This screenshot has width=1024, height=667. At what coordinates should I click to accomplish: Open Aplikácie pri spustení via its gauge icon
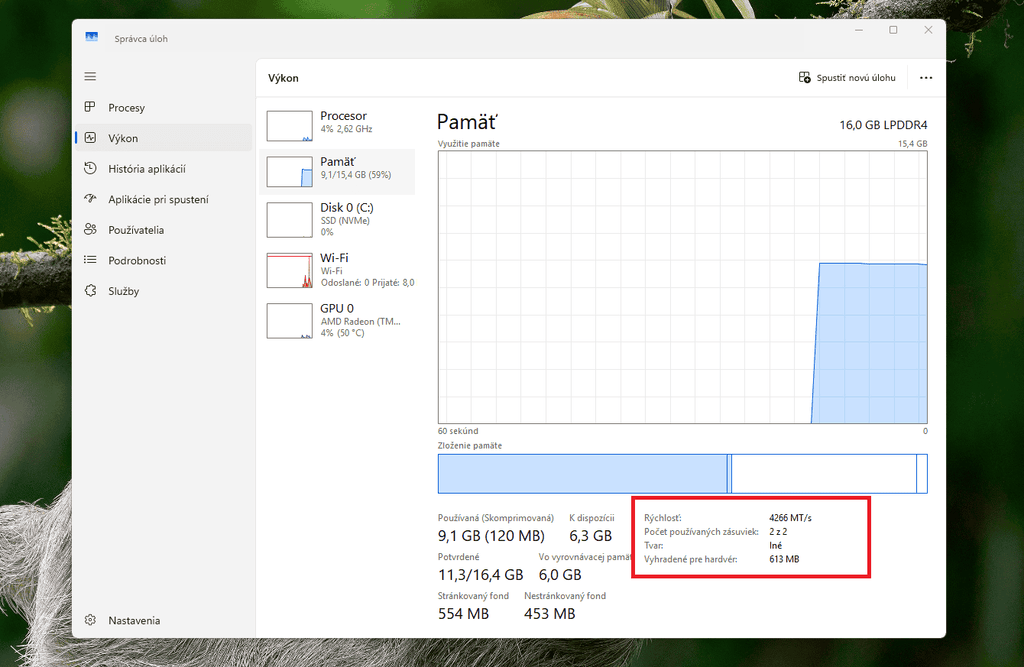90,199
